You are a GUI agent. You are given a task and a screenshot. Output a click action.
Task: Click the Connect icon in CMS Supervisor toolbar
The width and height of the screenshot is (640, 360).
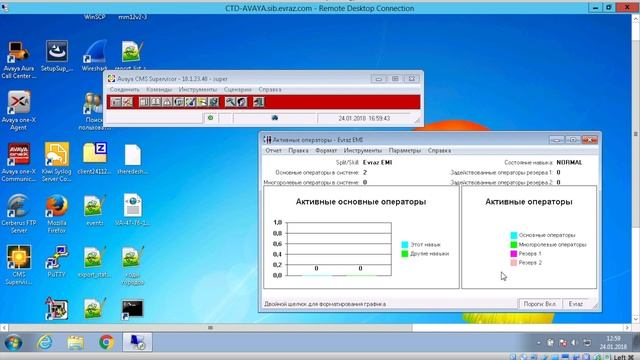pyautogui.click(x=116, y=102)
